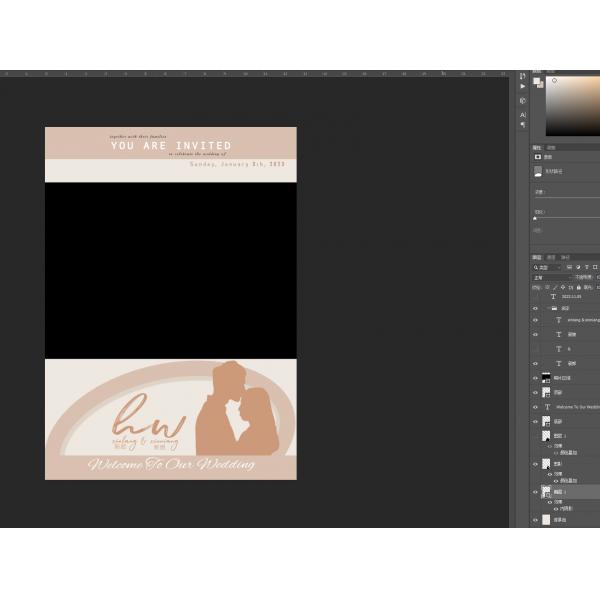
Task: Click the History panel icon in dock
Action: [x=523, y=74]
